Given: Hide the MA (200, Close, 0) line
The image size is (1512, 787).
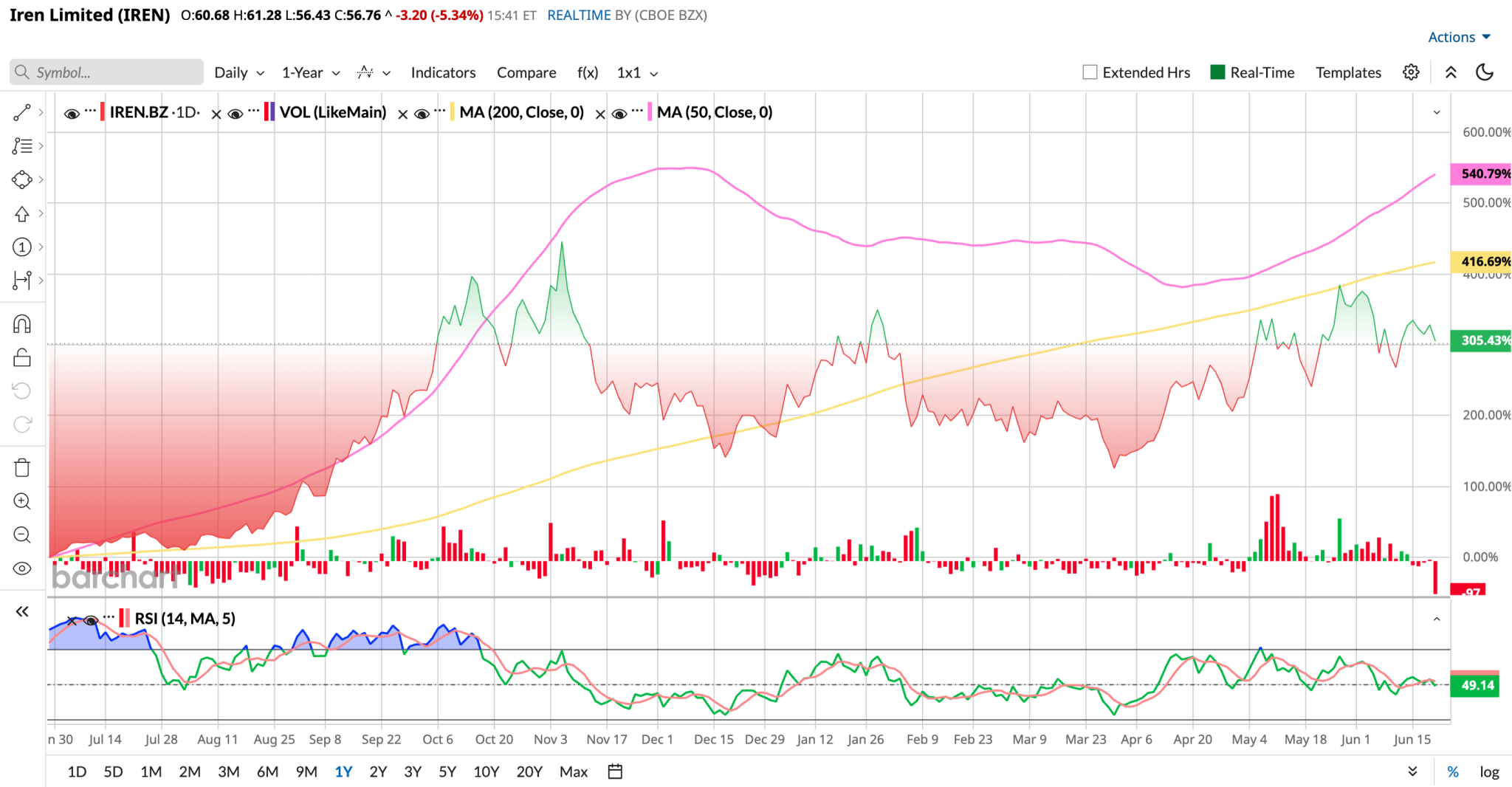Looking at the screenshot, I should [422, 114].
